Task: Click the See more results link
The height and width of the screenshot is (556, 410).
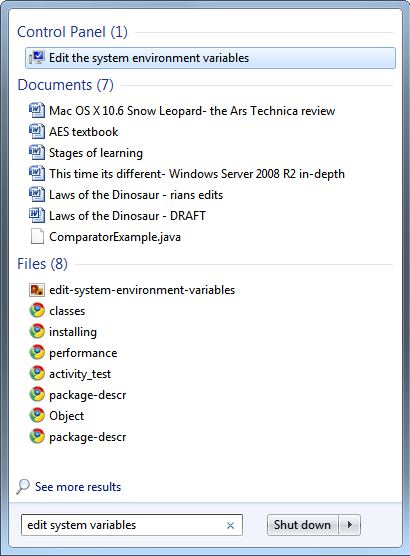Action: point(78,487)
